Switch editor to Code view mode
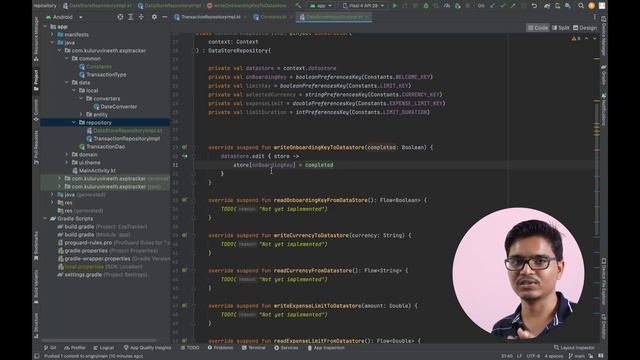Image resolution: width=640 pixels, height=360 pixels. [538, 28]
